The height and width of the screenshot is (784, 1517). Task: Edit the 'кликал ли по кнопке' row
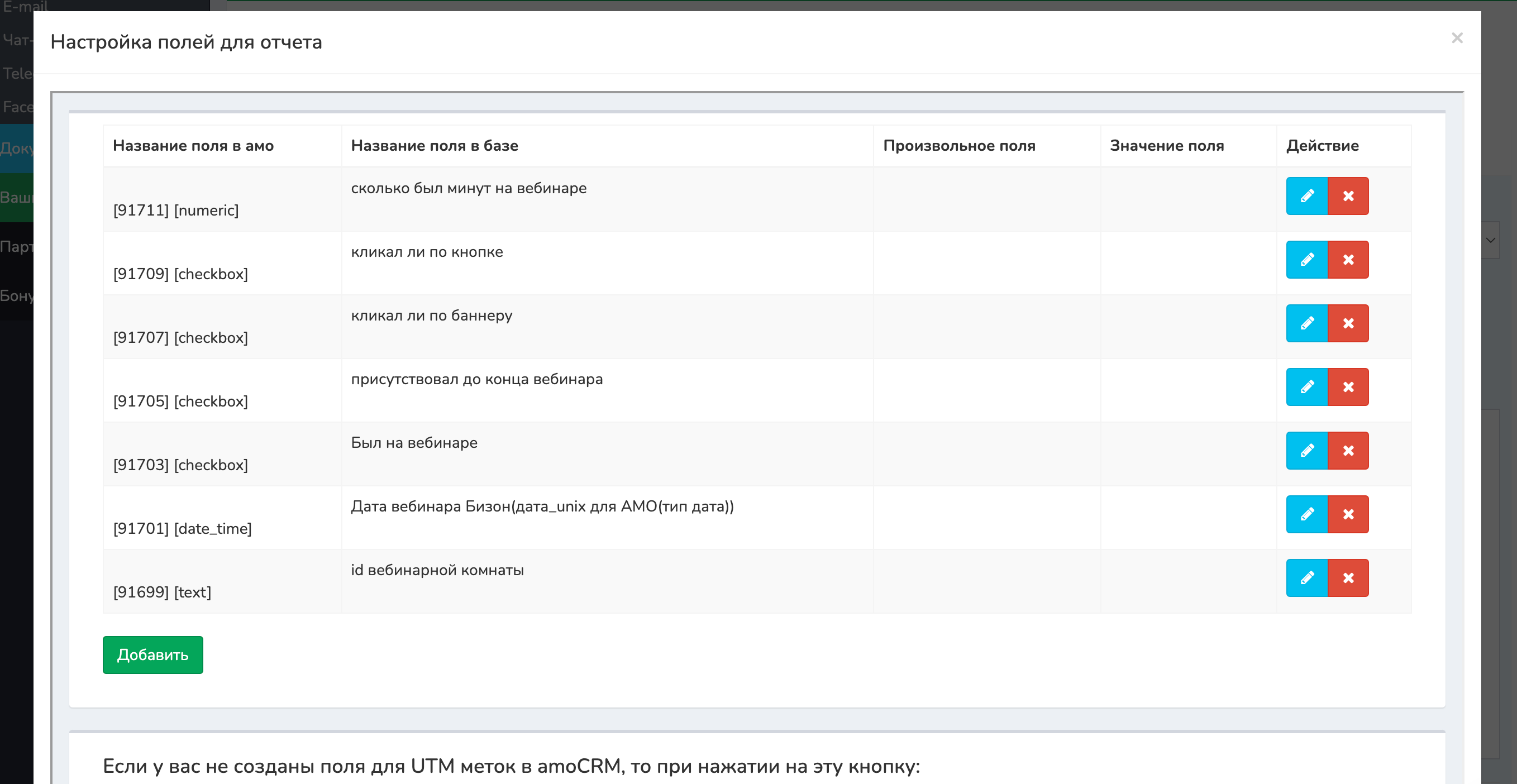pyautogui.click(x=1306, y=260)
